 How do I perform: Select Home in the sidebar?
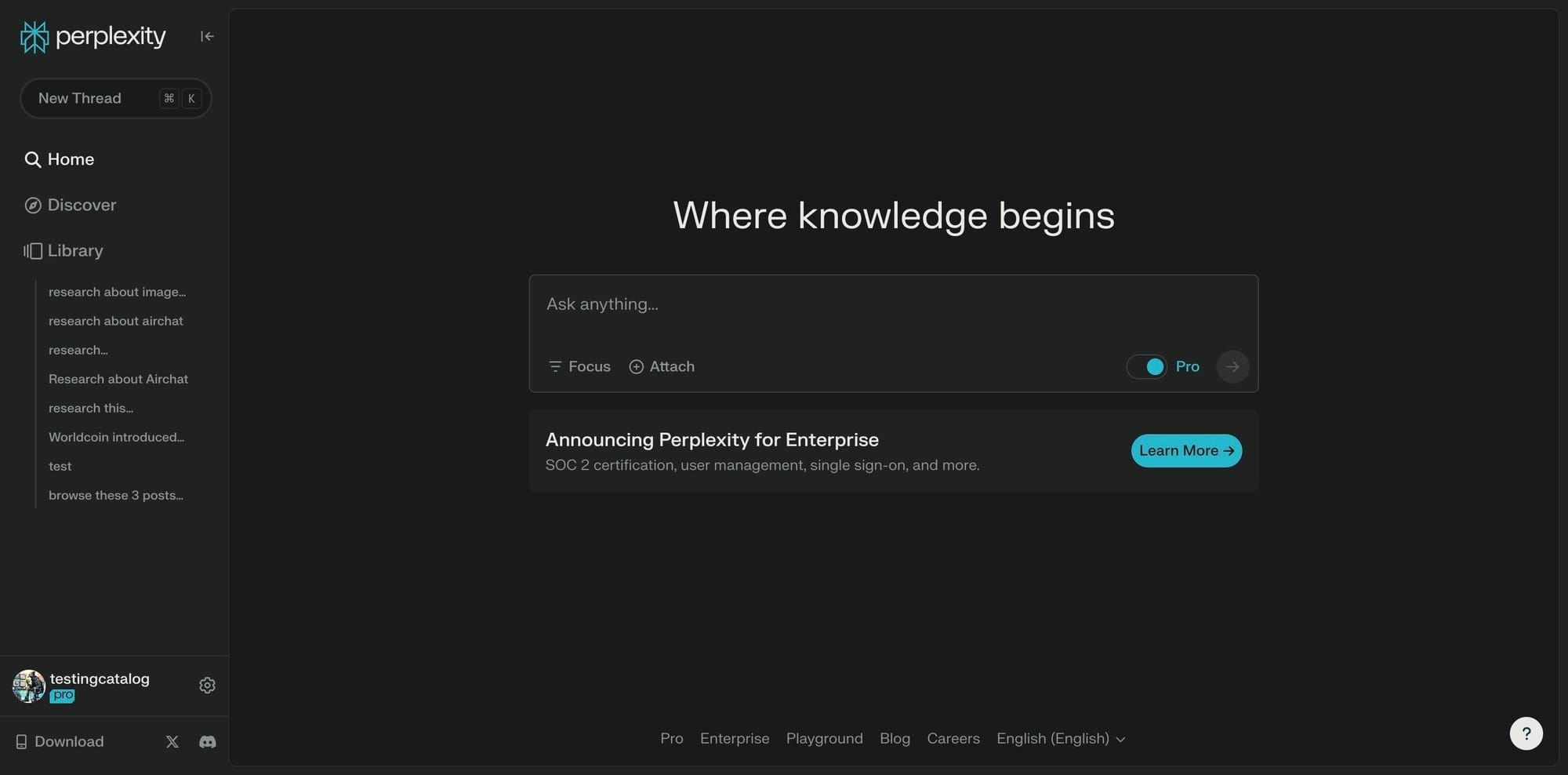pyautogui.click(x=70, y=158)
